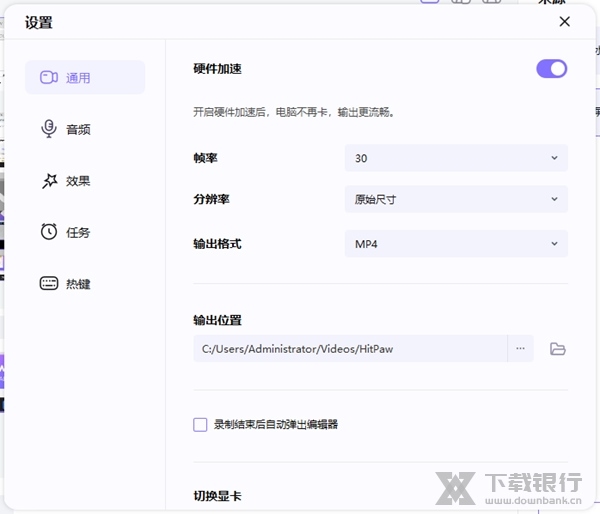The image size is (600, 514).
Task: Click the 设置 dialog title
Action: pos(39,22)
